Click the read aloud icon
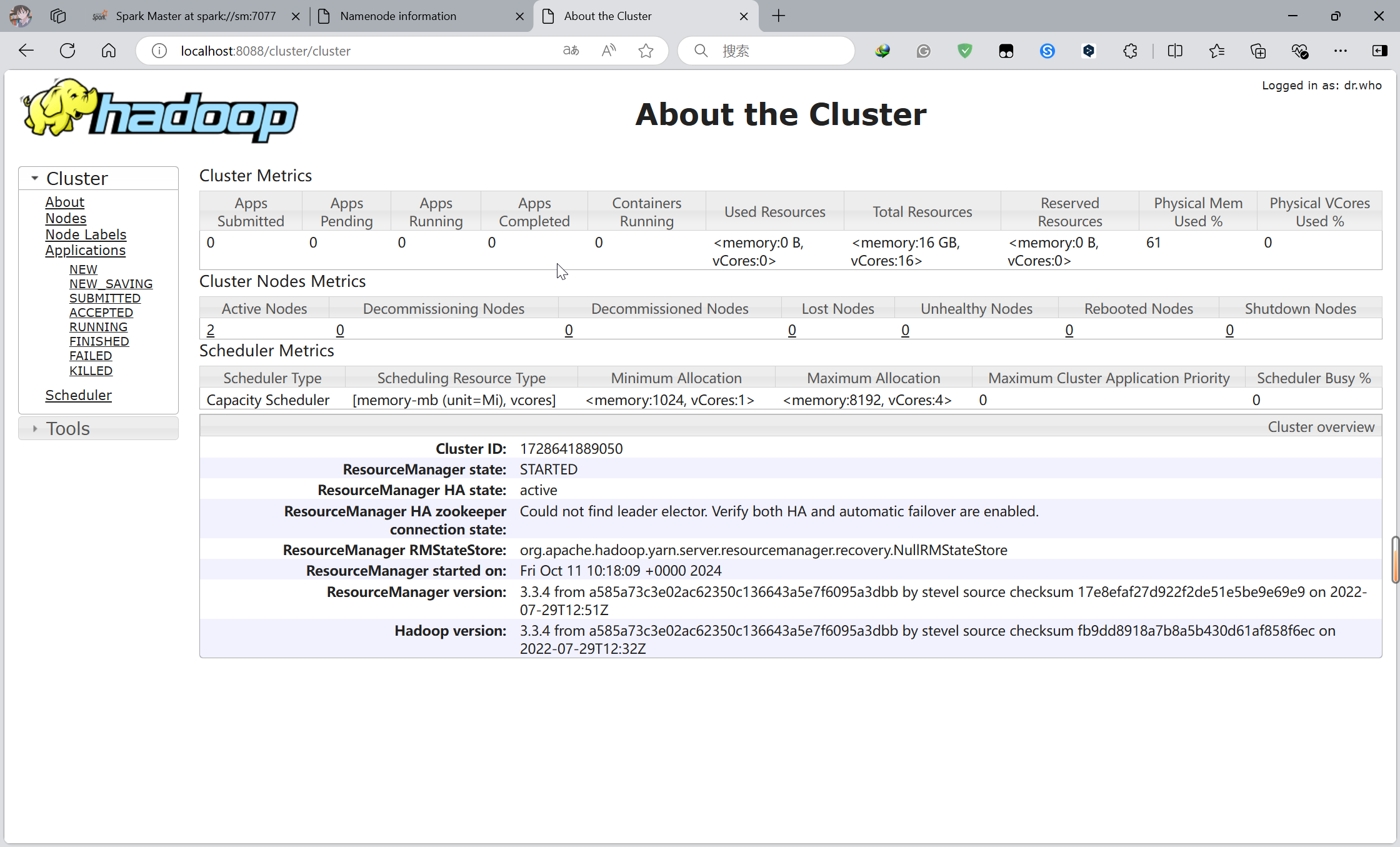Viewport: 1400px width, 847px height. tap(608, 51)
